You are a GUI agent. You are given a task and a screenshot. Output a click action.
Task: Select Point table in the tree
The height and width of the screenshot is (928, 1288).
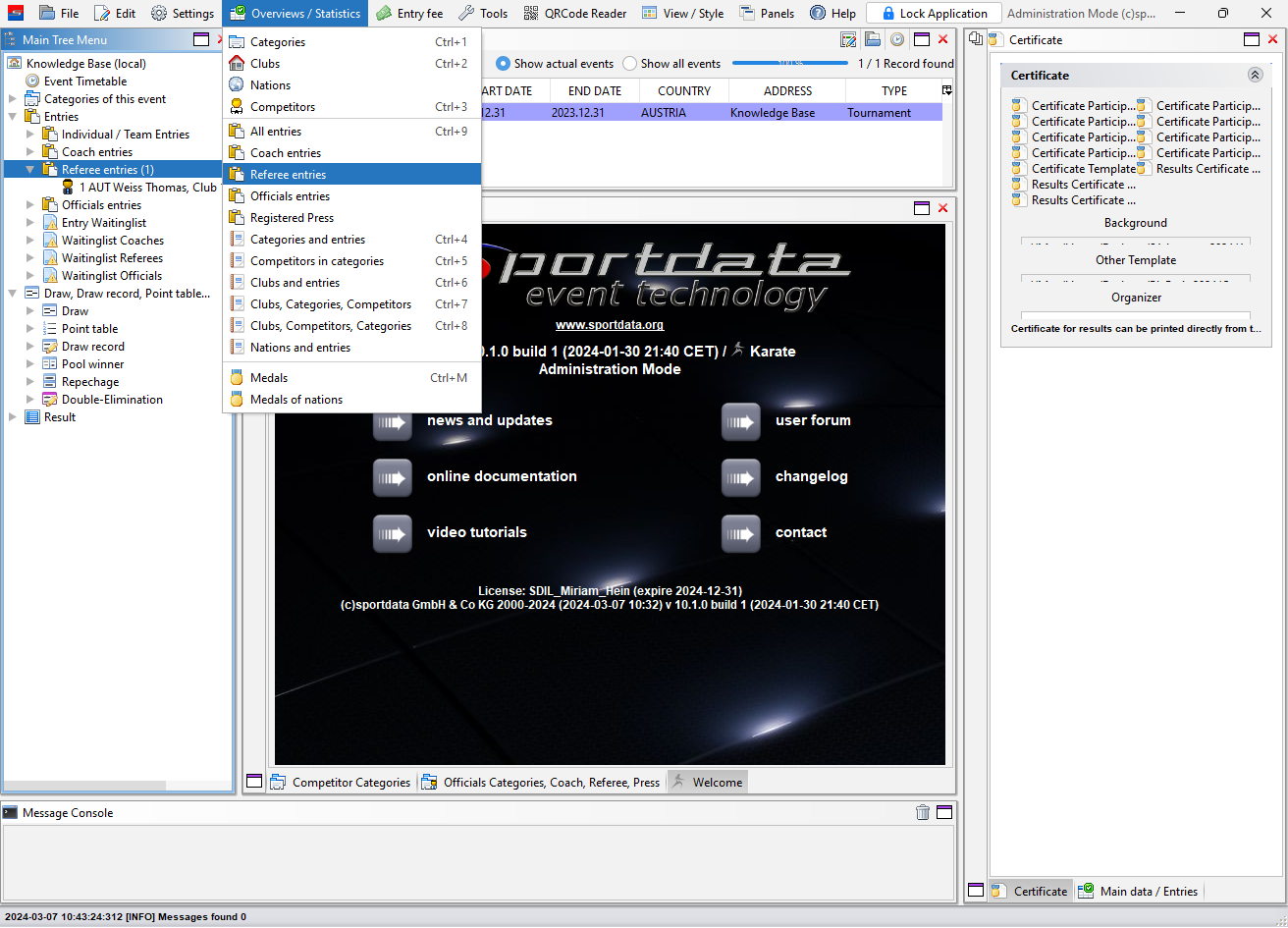[x=89, y=329]
